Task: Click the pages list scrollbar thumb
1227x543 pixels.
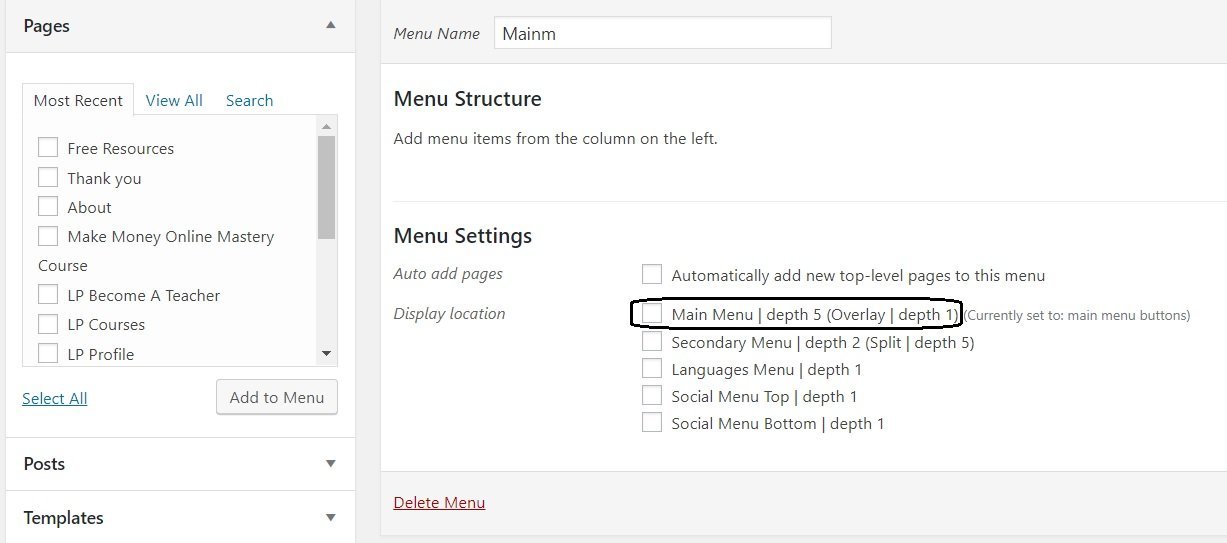Action: coord(326,185)
